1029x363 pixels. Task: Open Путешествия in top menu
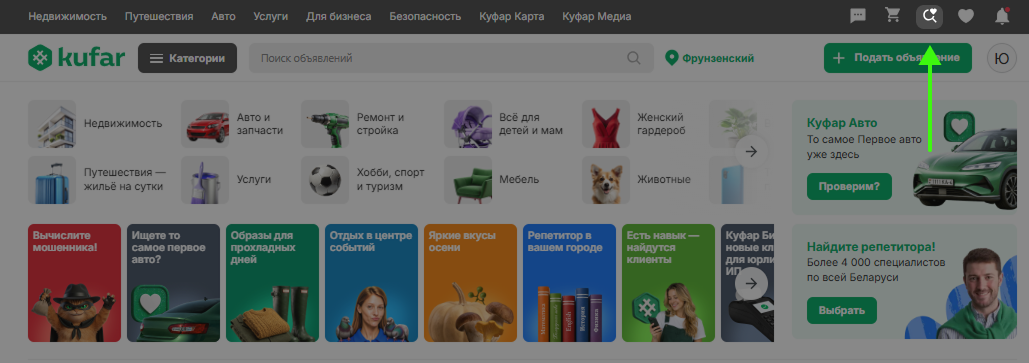tap(159, 16)
